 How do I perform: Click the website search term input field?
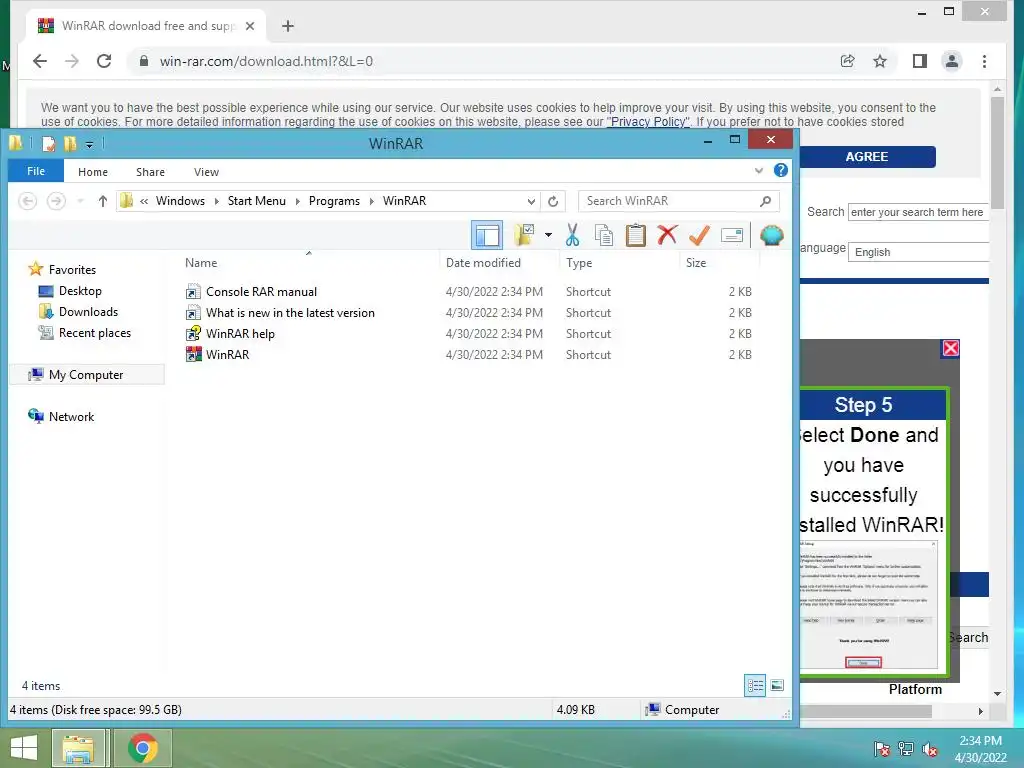(918, 212)
